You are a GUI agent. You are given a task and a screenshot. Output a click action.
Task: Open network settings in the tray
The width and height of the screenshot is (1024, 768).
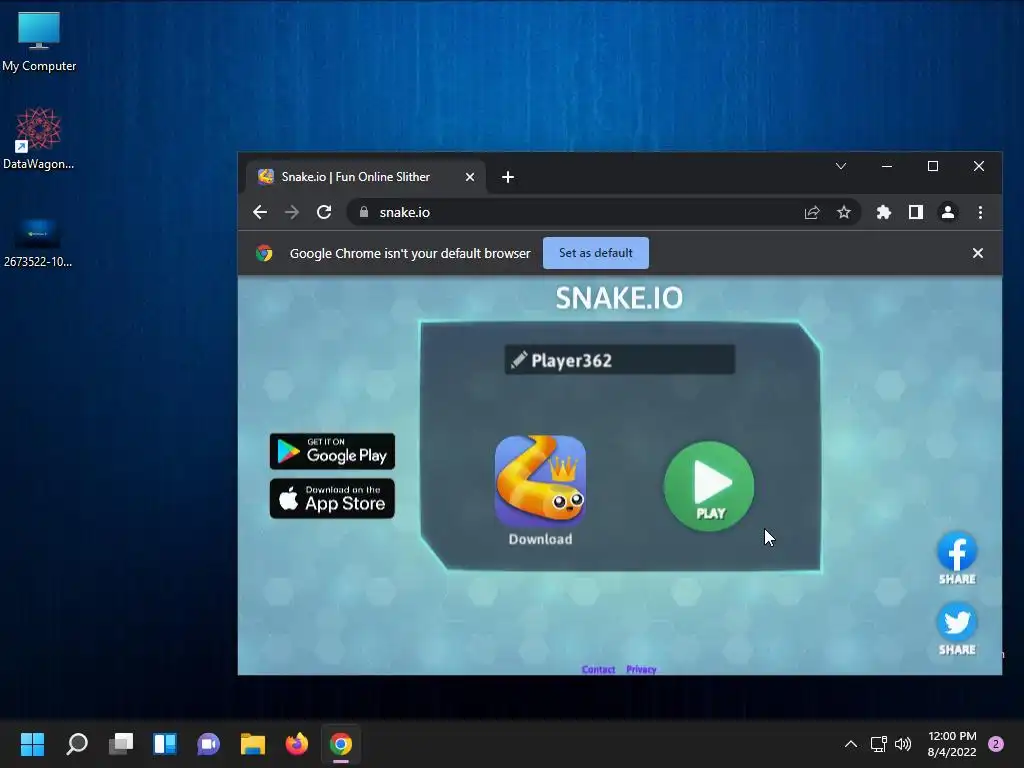click(878, 744)
